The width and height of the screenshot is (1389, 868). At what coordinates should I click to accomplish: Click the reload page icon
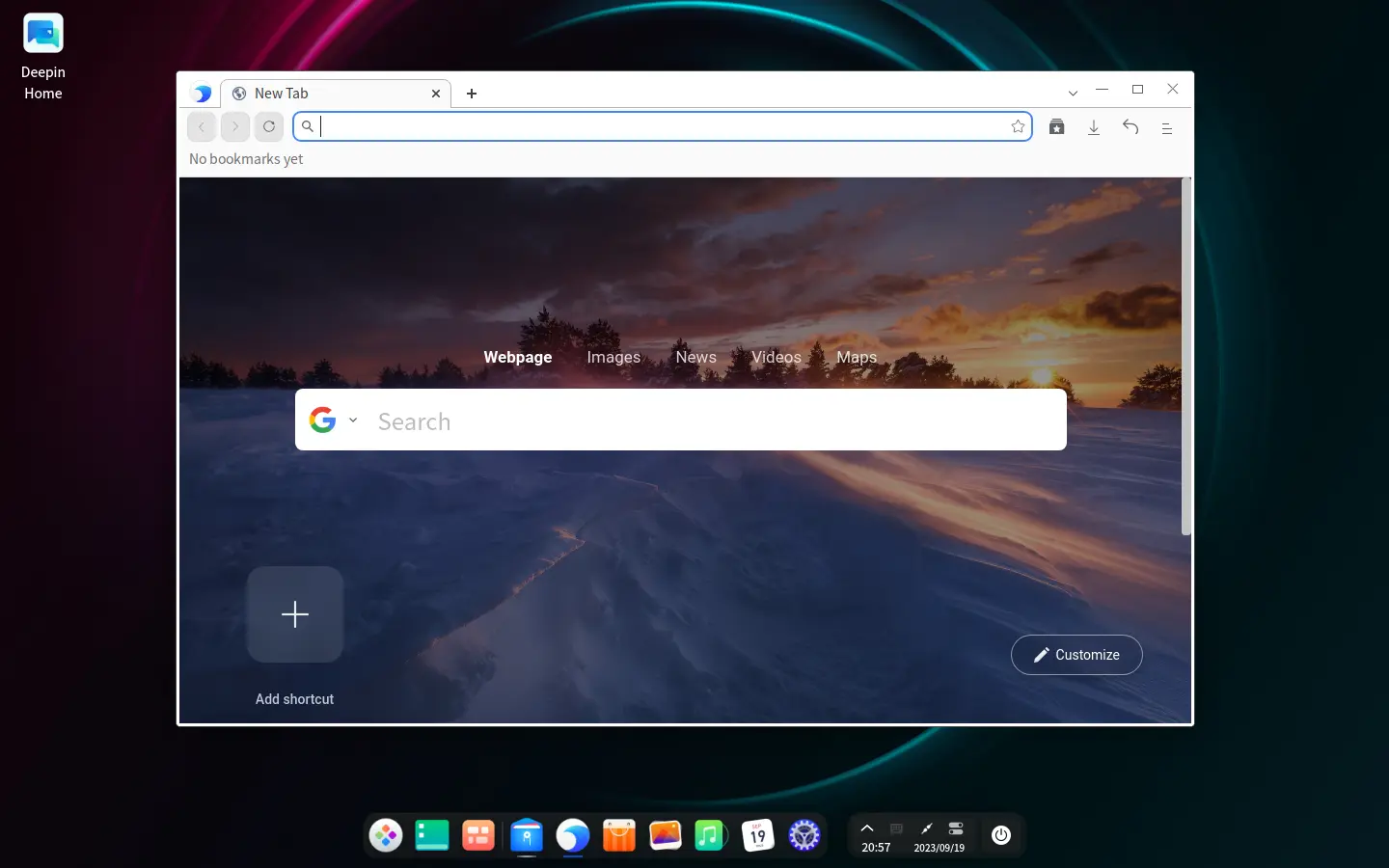point(269,126)
